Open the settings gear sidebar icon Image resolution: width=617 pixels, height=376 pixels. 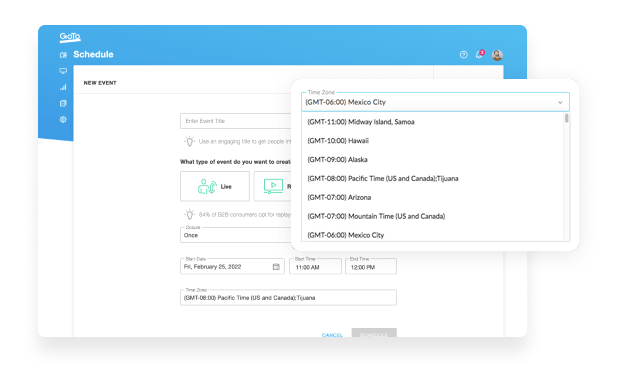(x=63, y=119)
